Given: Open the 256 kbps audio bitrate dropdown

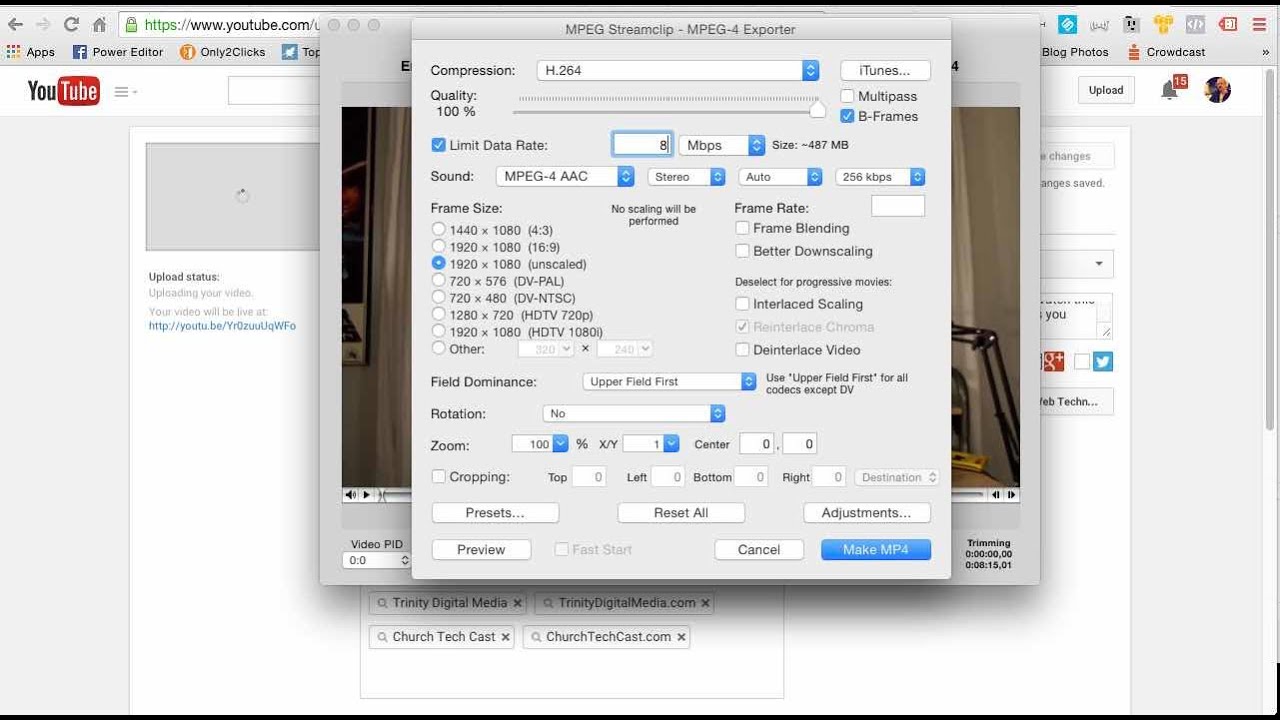Looking at the screenshot, I should pos(880,176).
